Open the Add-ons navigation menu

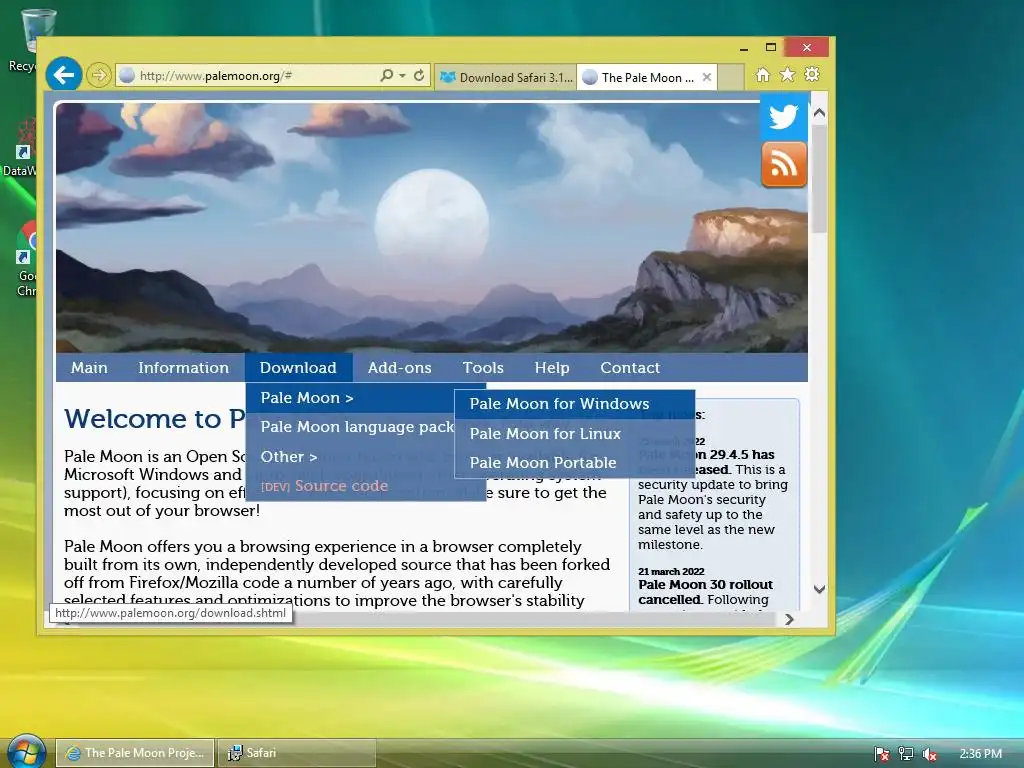click(x=400, y=368)
